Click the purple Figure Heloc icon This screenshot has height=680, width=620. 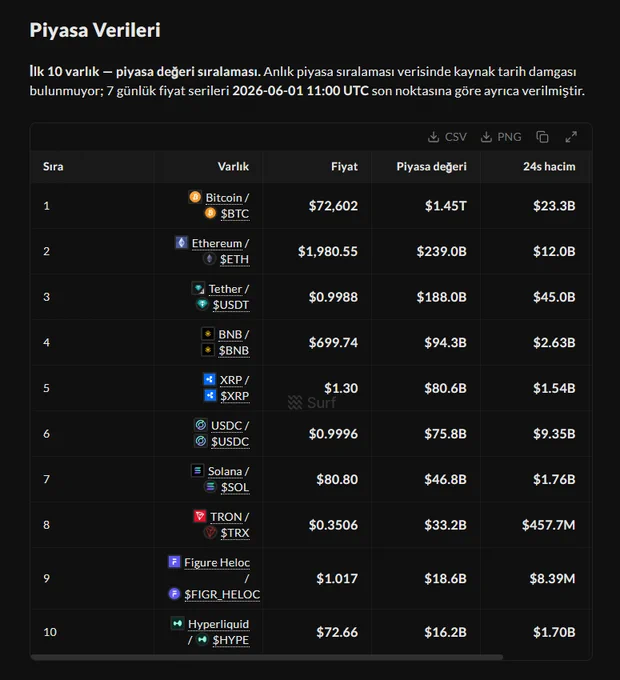174,562
